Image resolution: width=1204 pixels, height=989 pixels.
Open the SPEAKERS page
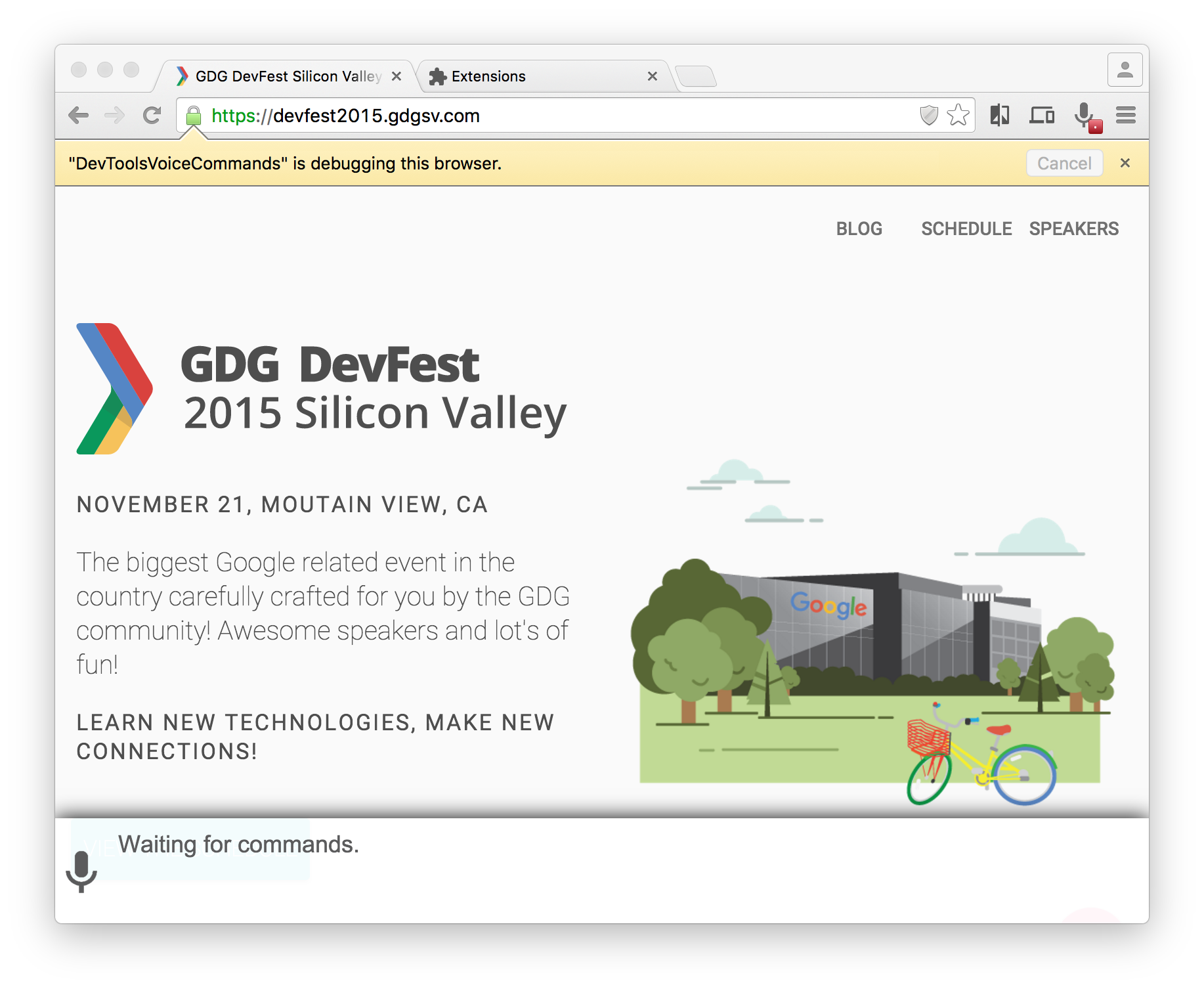(x=1073, y=229)
